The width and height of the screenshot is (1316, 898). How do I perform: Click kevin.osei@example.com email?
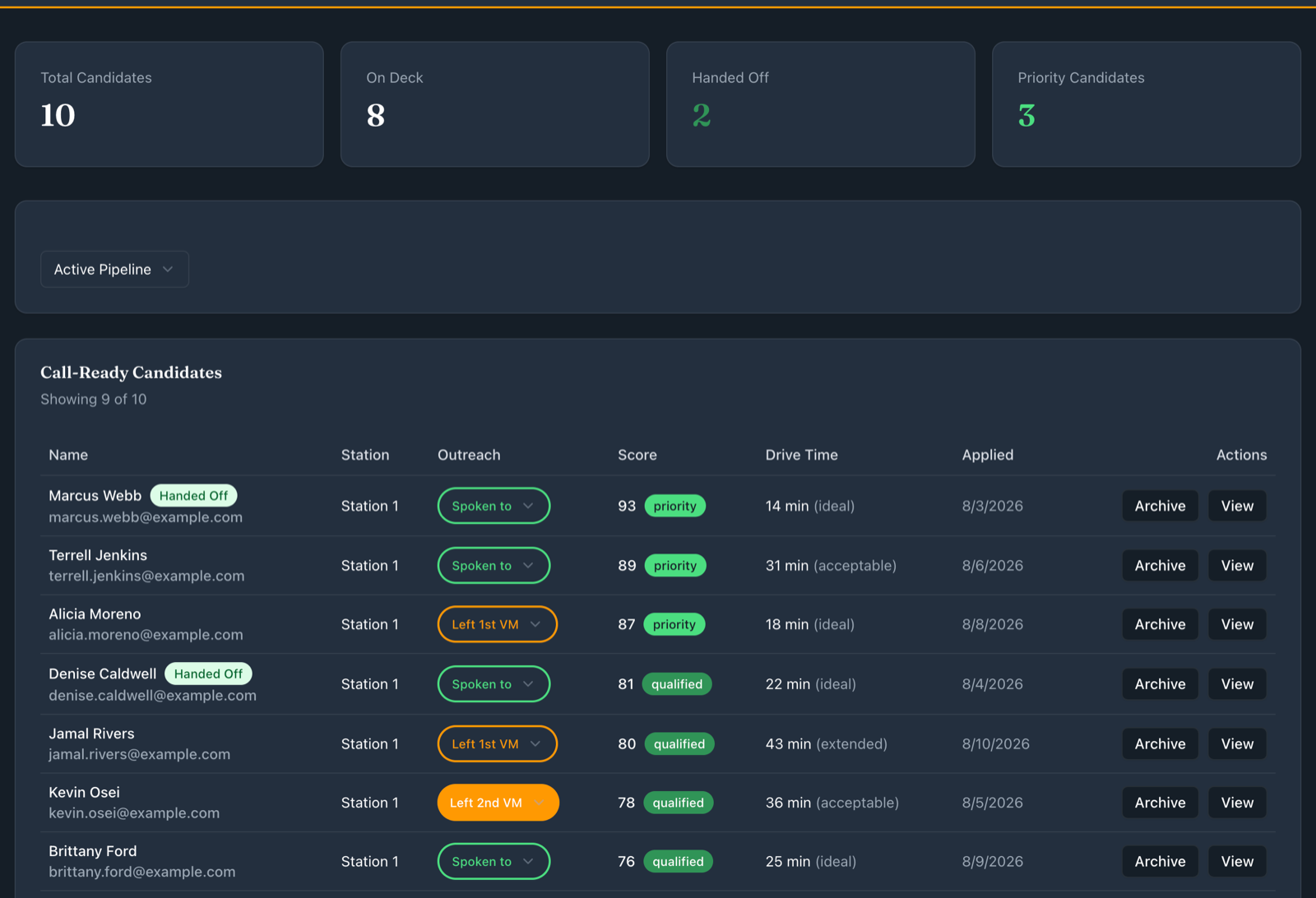tap(134, 813)
